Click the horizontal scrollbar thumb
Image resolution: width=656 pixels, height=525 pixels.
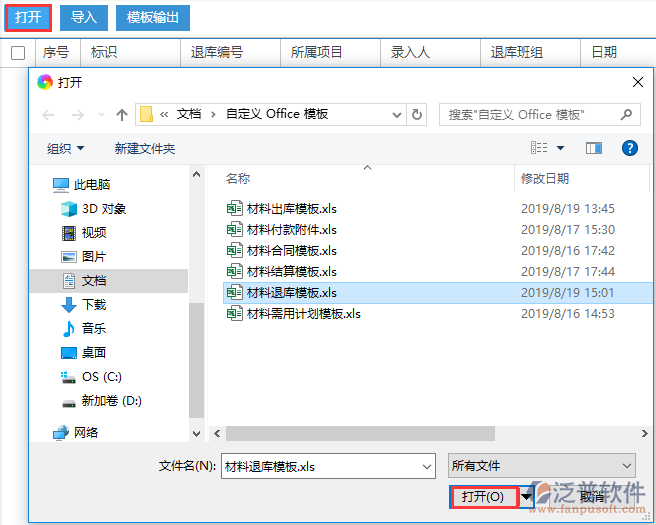pyautogui.click(x=360, y=433)
